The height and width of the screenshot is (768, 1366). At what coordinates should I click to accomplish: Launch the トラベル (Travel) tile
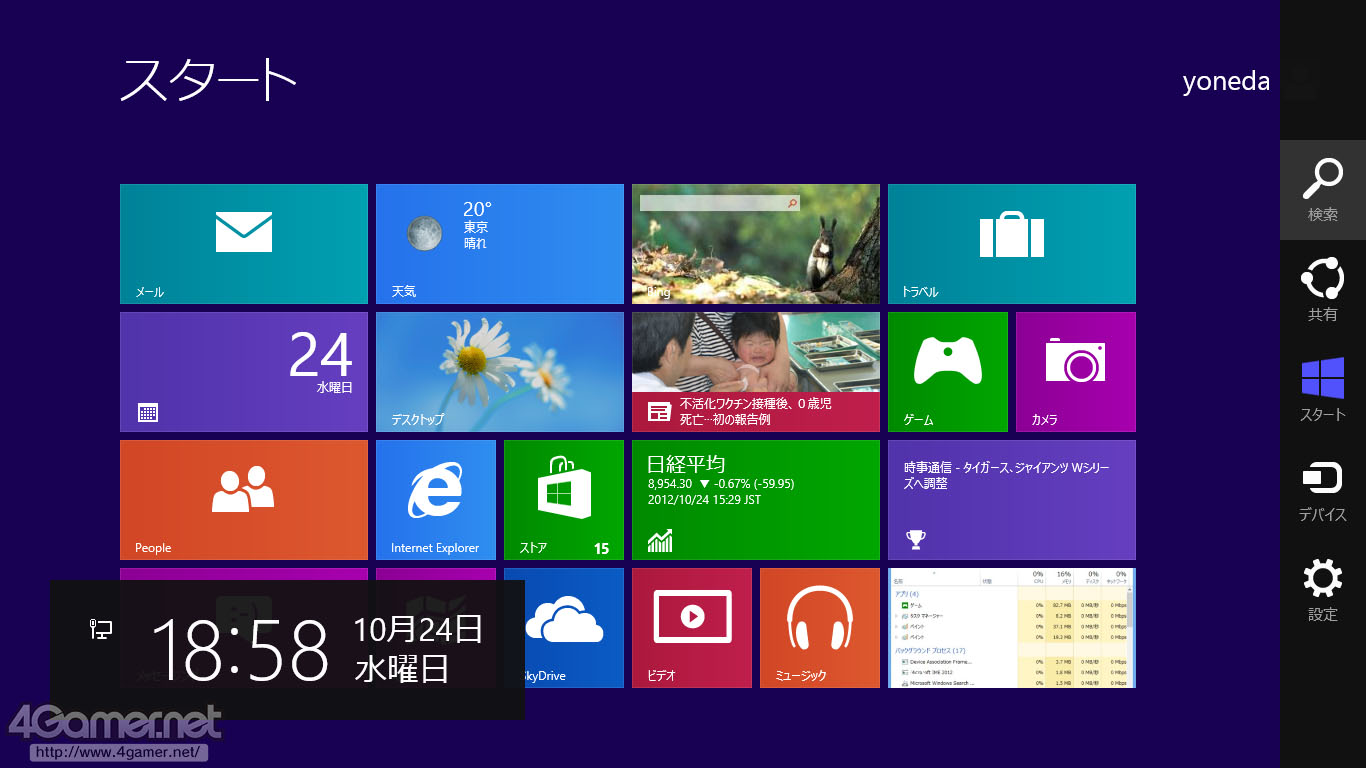(x=1012, y=244)
